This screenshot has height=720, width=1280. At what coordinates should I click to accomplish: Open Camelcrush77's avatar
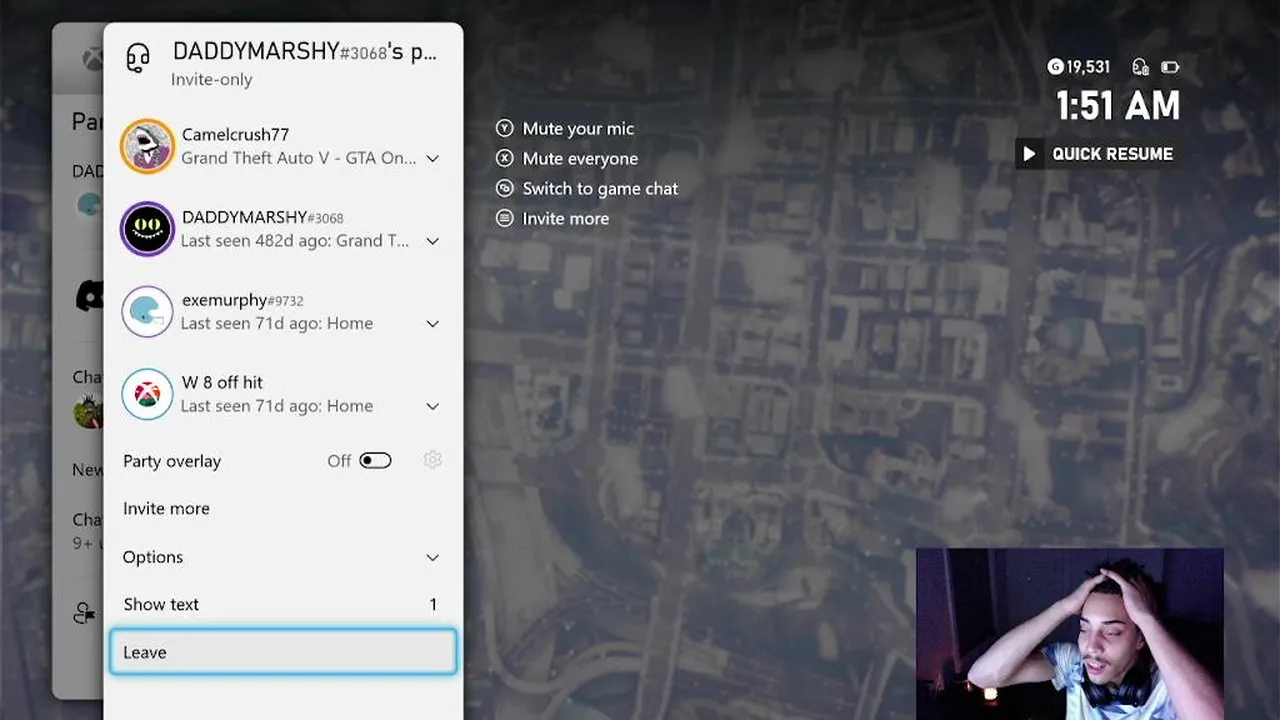(x=147, y=146)
